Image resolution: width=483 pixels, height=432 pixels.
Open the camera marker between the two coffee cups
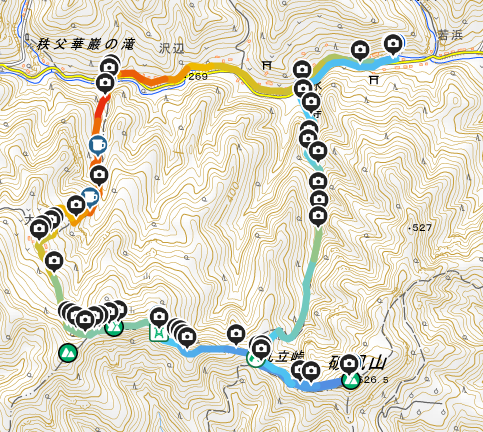click(99, 174)
